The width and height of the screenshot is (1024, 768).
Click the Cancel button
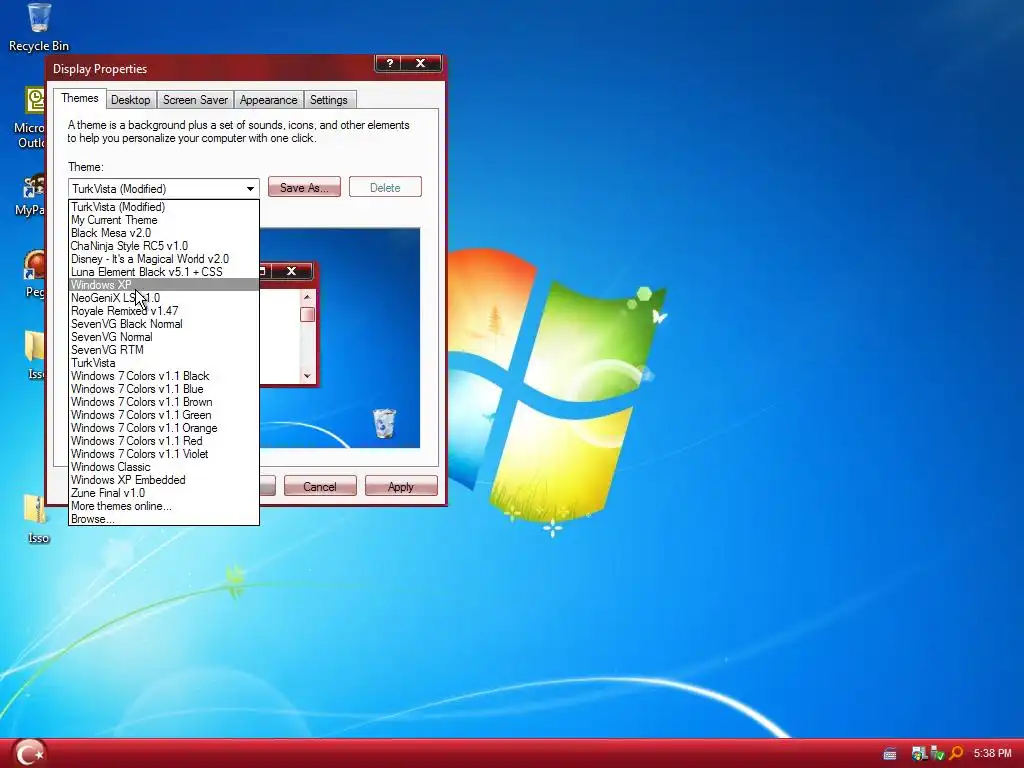click(320, 487)
